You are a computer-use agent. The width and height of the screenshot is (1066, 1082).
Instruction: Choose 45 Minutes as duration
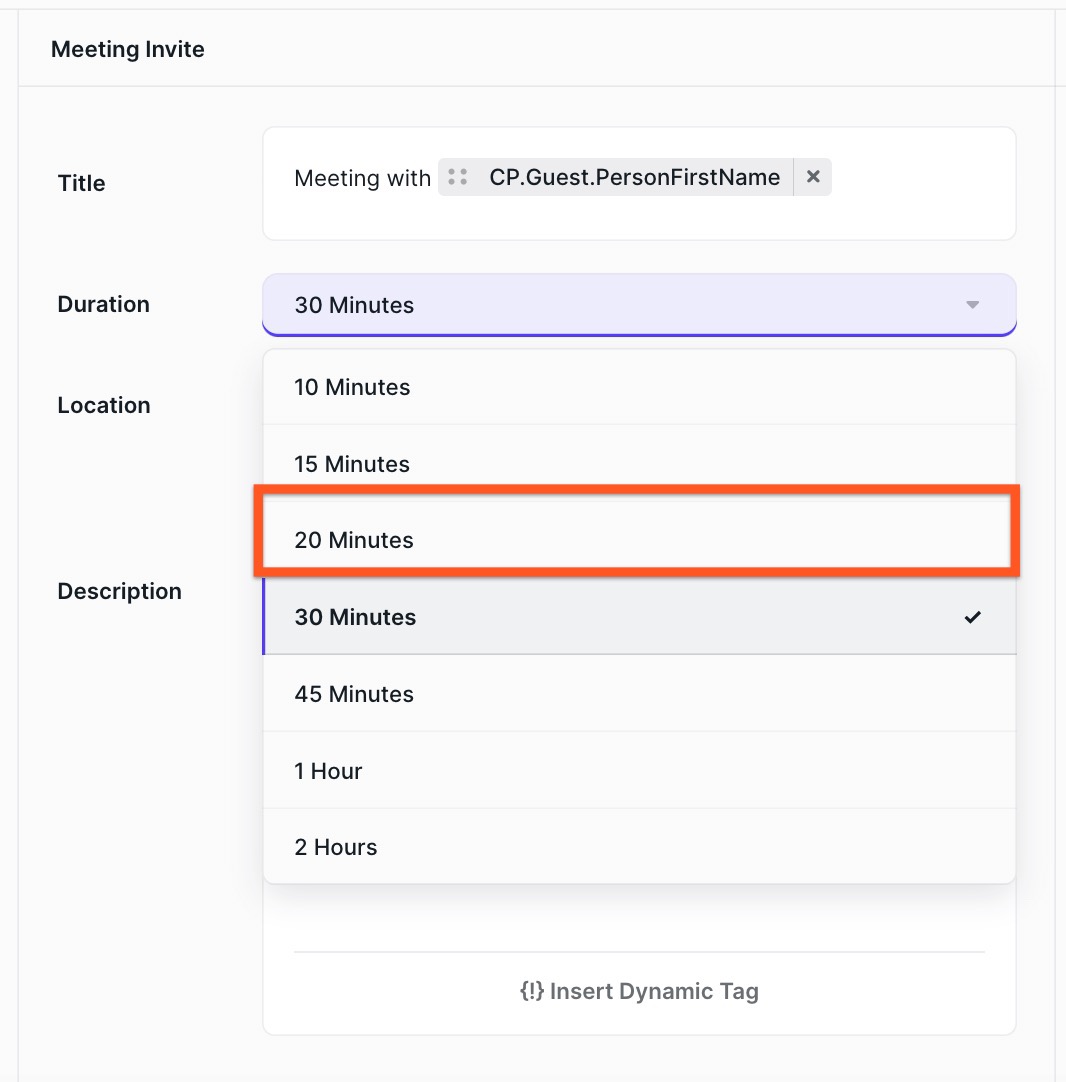(354, 694)
